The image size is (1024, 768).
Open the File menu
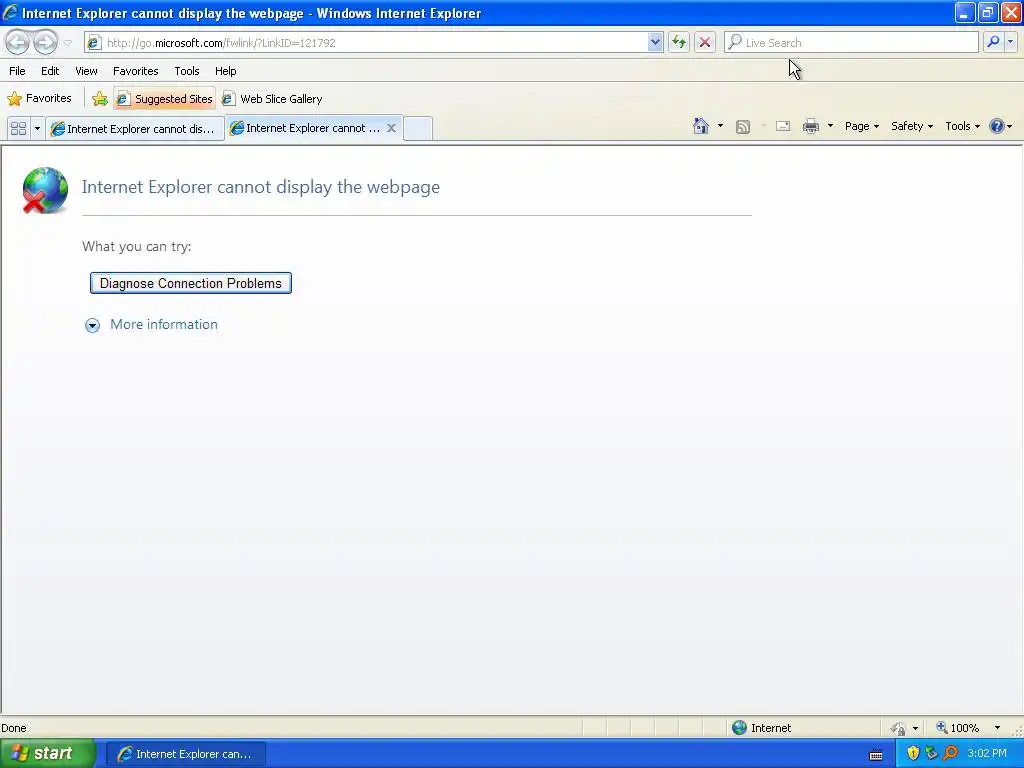point(17,71)
